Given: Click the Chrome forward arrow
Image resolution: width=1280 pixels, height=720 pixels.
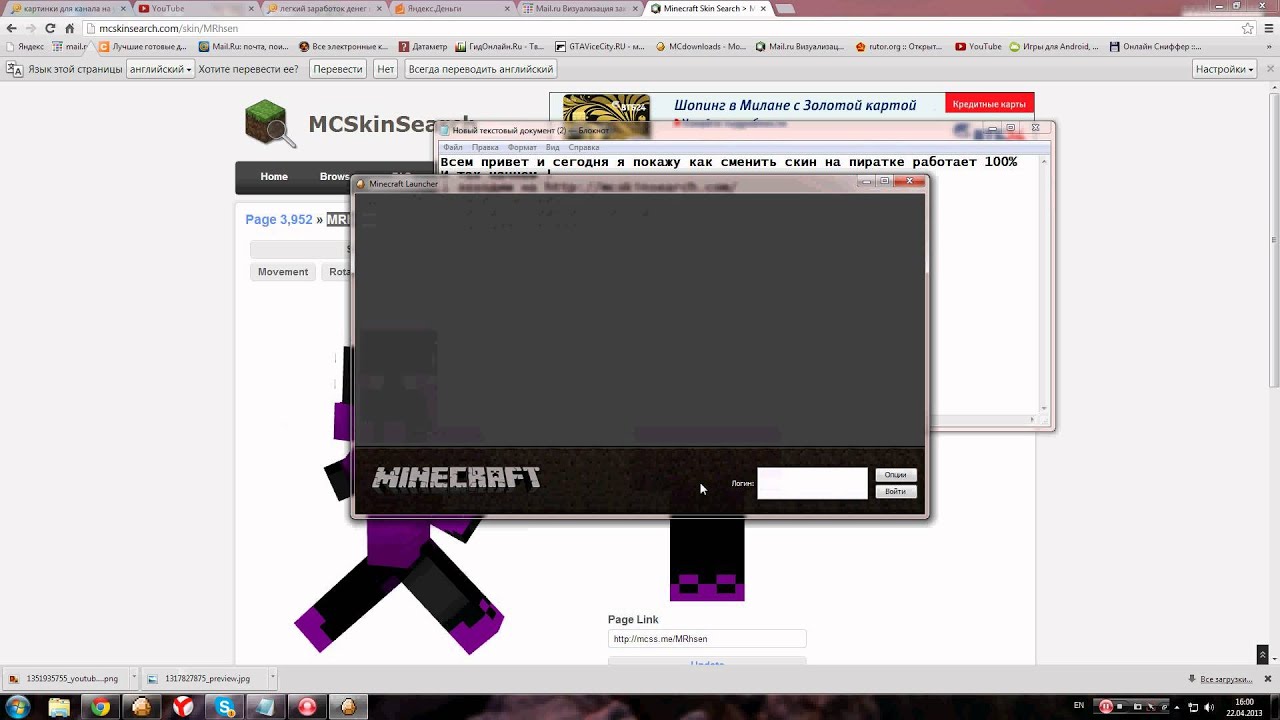Looking at the screenshot, I should (x=30, y=28).
